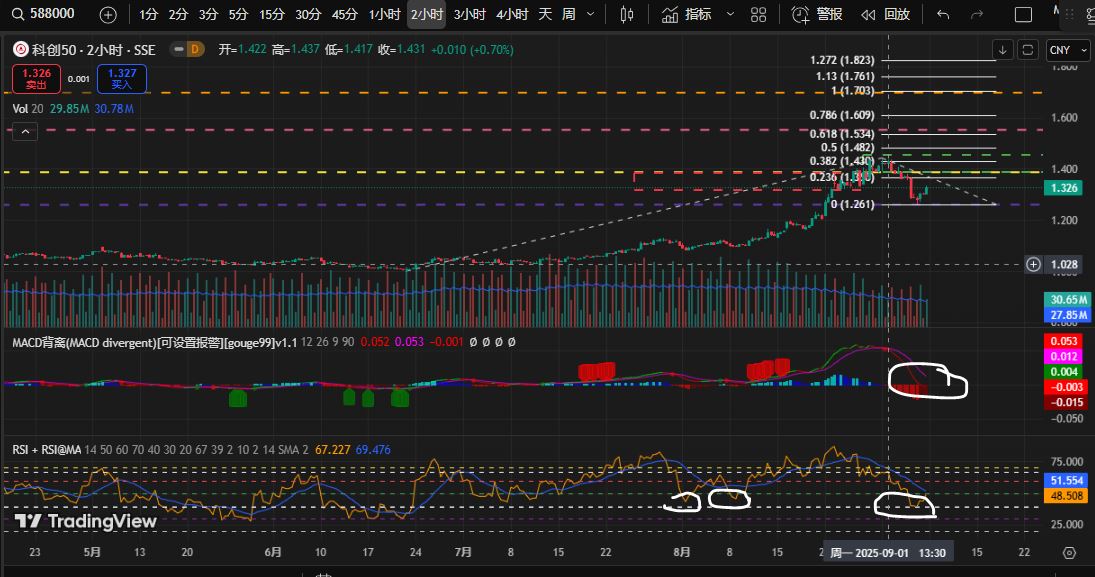The image size is (1095, 577).
Task: Toggle the D session indicator switch
Action: (187, 49)
